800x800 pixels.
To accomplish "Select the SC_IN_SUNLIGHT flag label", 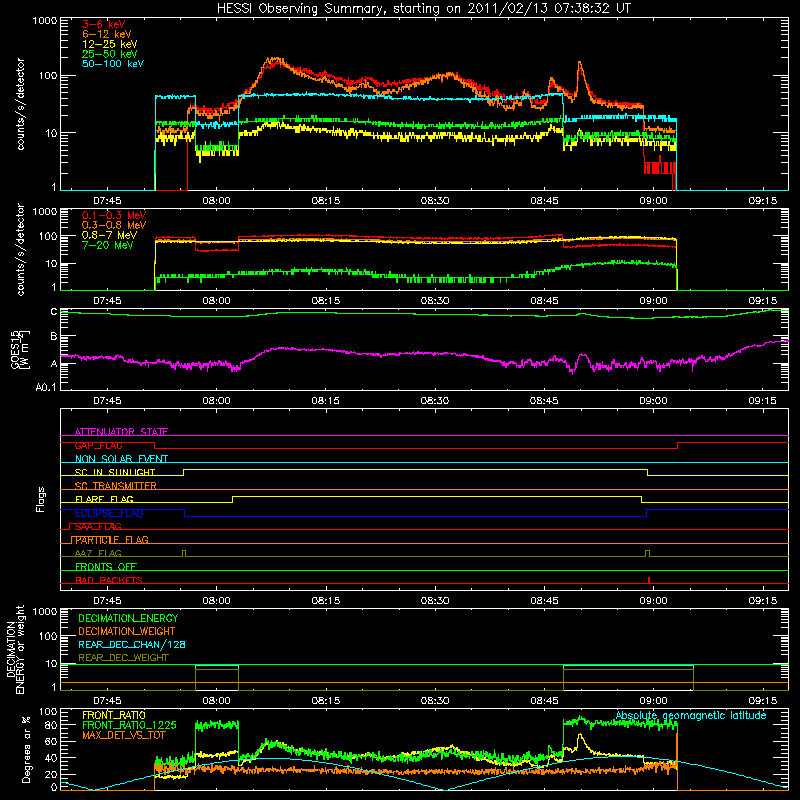I will tap(115, 472).
